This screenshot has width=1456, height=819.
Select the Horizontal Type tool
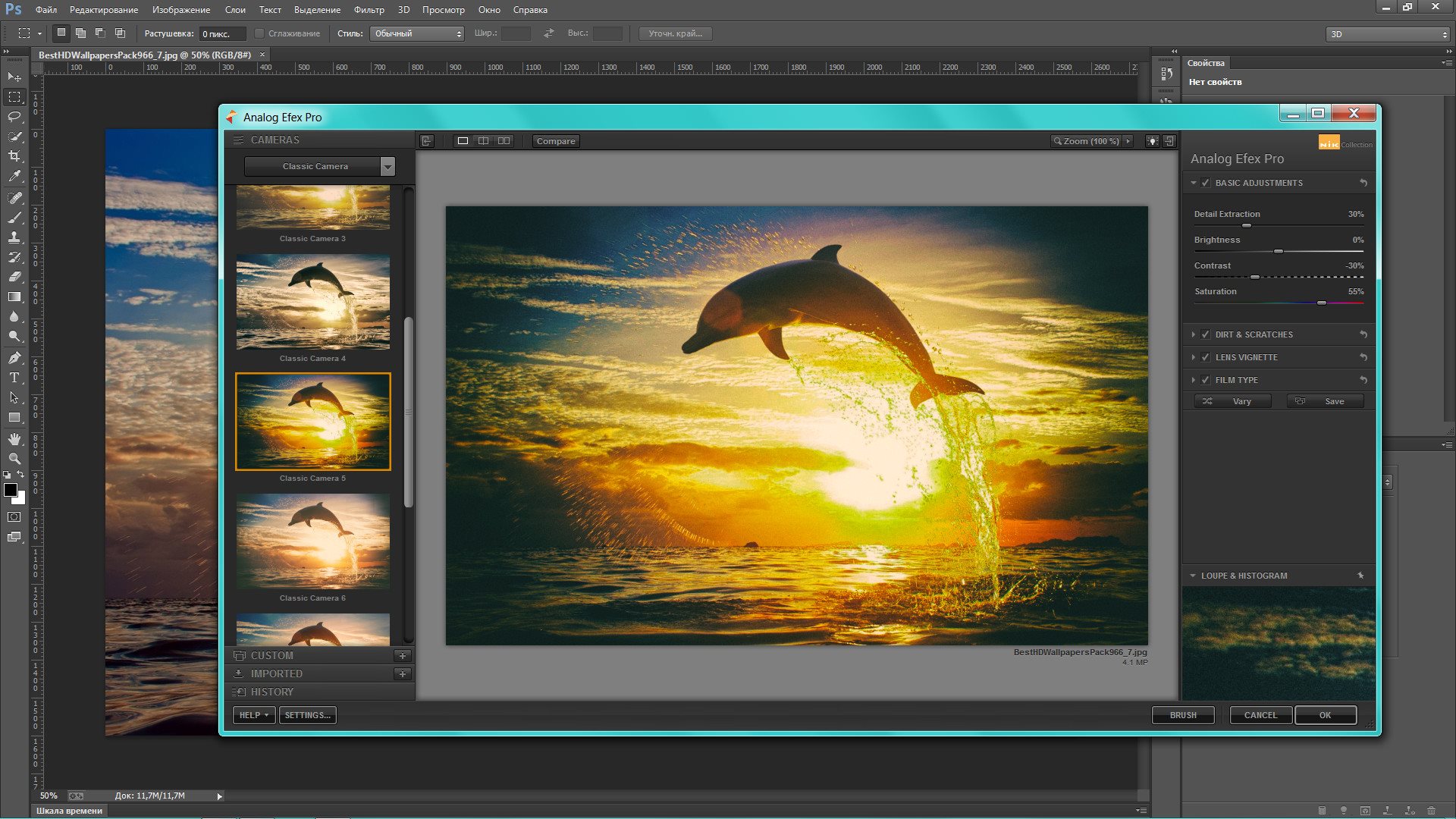pyautogui.click(x=14, y=377)
